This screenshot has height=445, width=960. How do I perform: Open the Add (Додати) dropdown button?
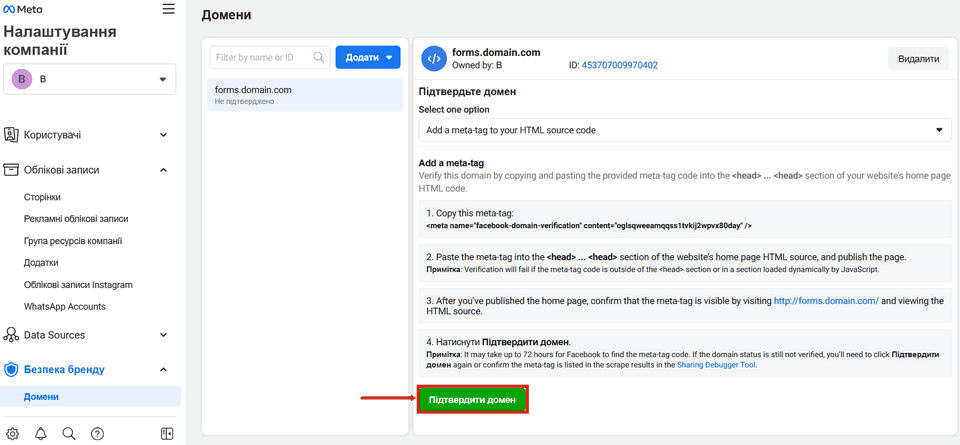(368, 58)
